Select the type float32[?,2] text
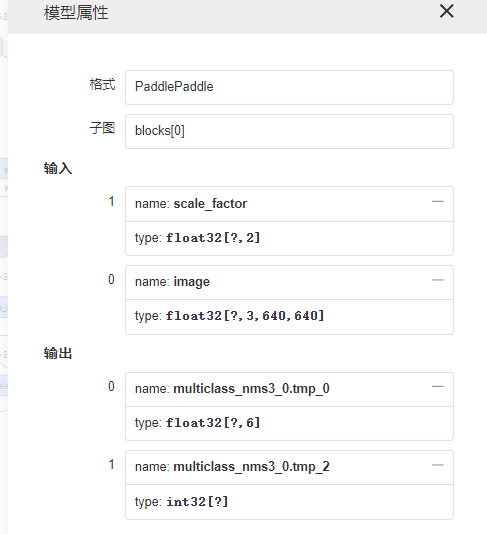487x534 pixels. (198, 238)
